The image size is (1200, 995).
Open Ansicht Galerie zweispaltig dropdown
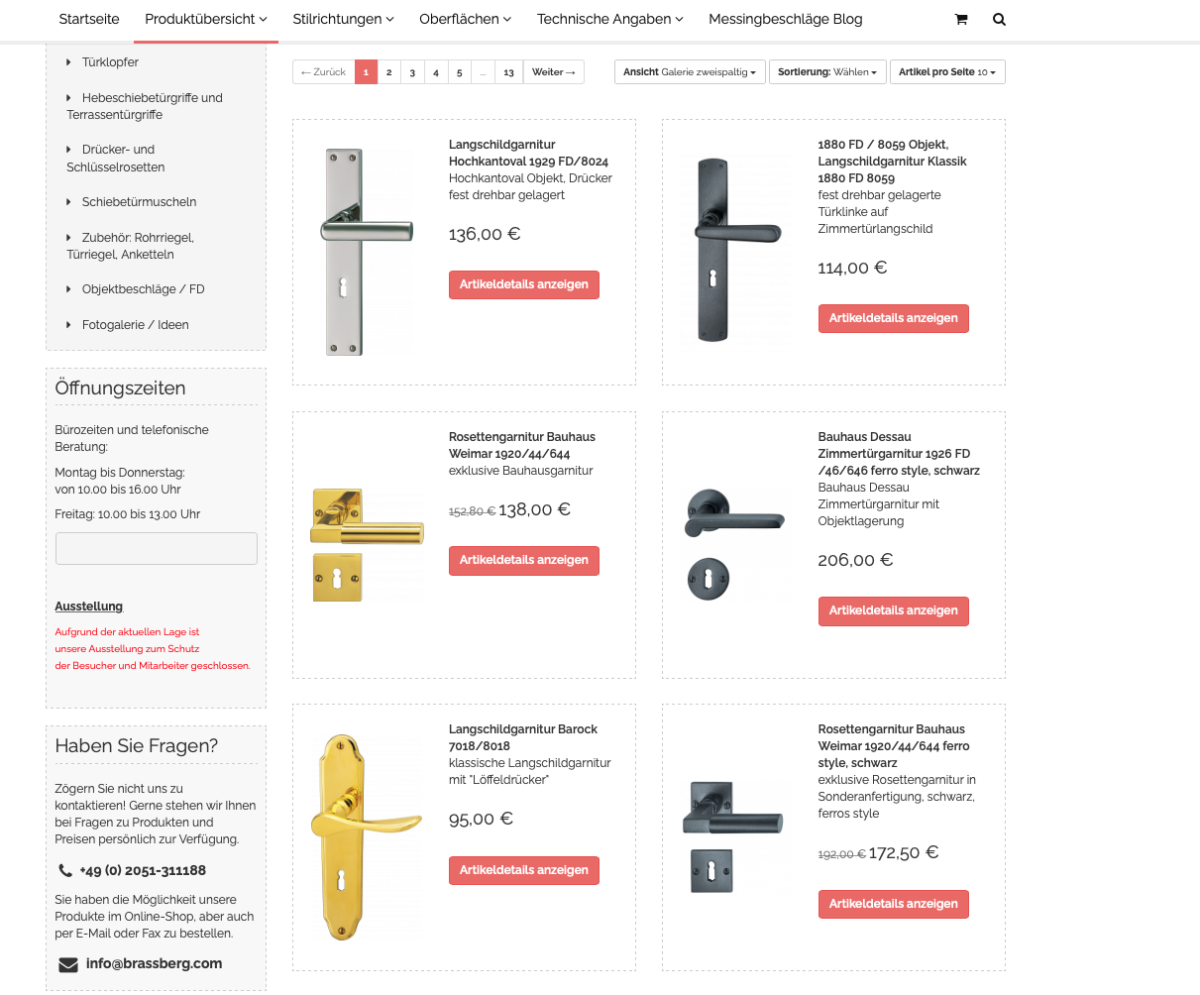(690, 72)
